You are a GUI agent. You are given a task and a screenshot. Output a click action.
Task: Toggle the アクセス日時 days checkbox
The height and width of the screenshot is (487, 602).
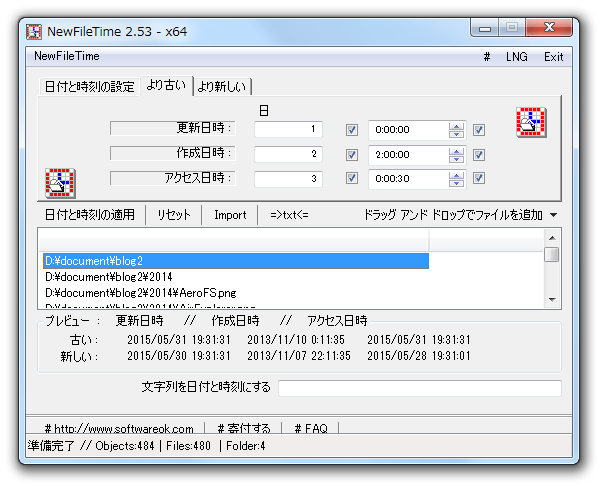click(352, 178)
